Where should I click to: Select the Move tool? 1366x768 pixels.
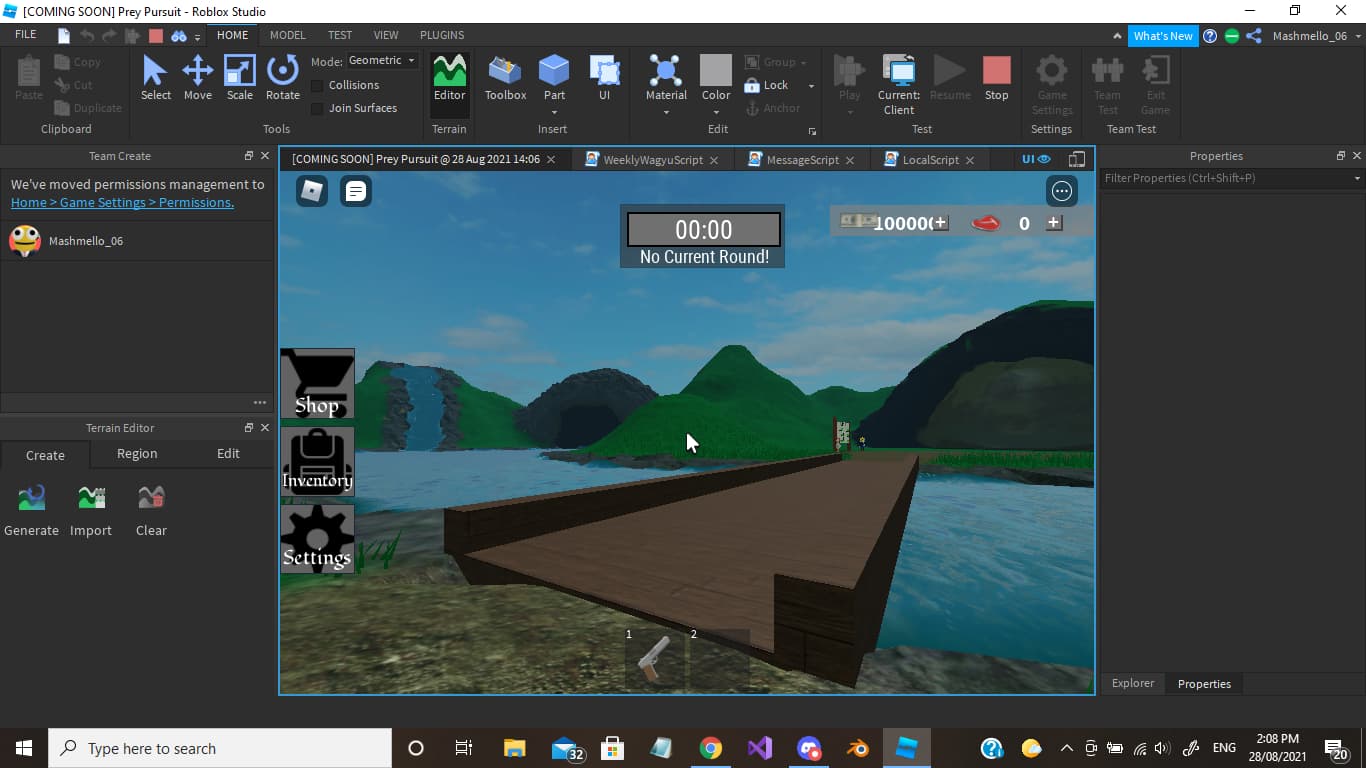tap(197, 75)
